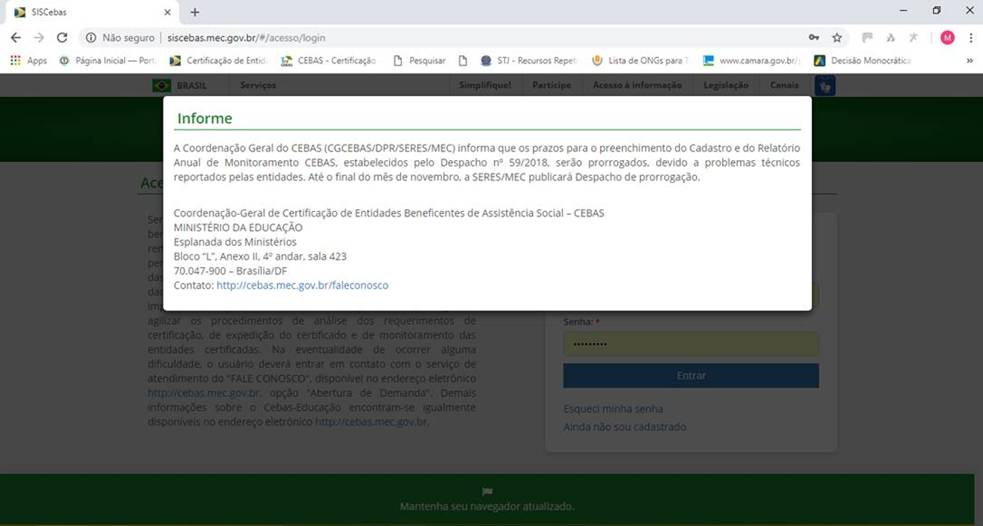Click the browser forward arrow

click(39, 38)
